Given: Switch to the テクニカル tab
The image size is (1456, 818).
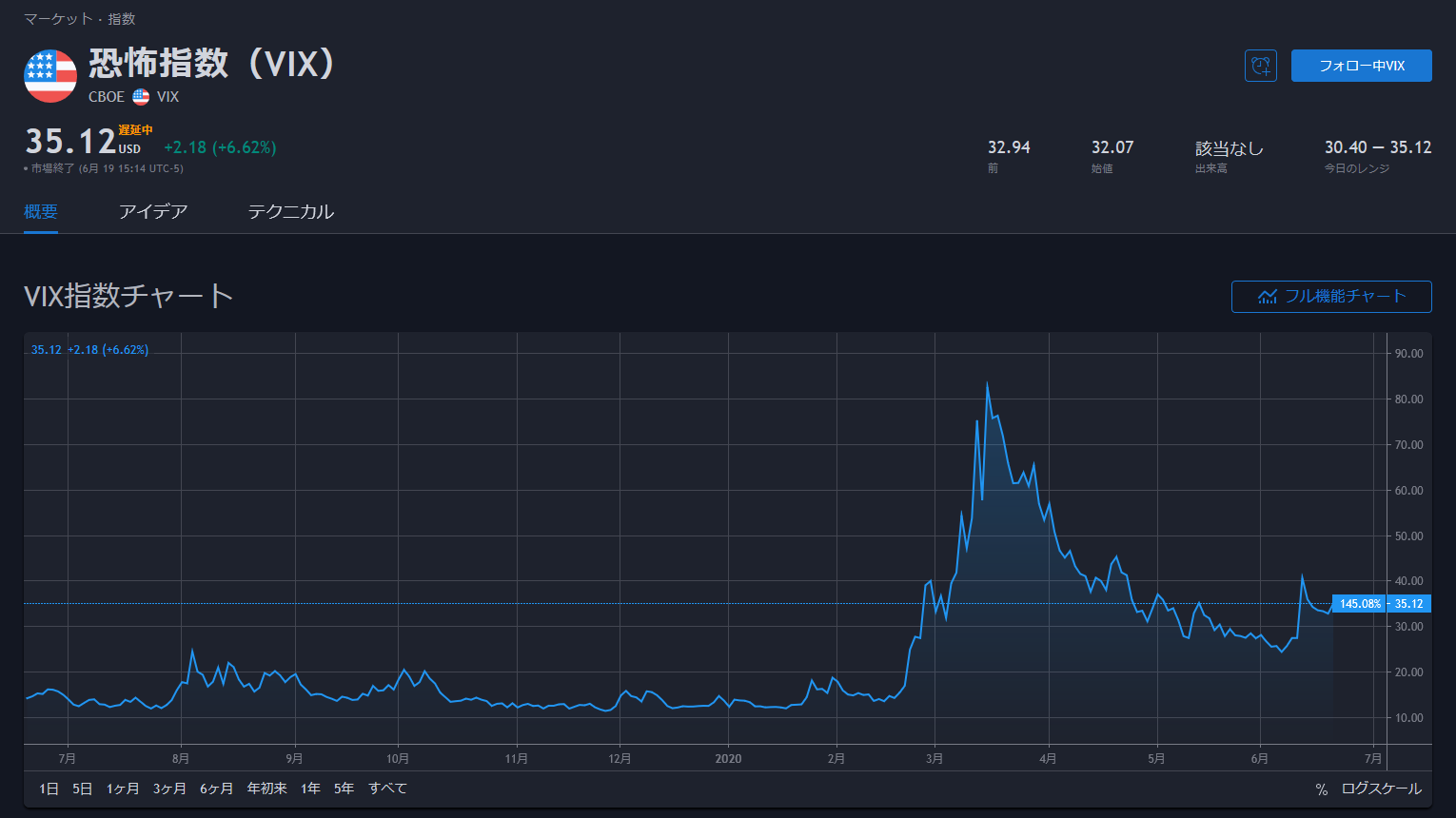Looking at the screenshot, I should (x=290, y=212).
